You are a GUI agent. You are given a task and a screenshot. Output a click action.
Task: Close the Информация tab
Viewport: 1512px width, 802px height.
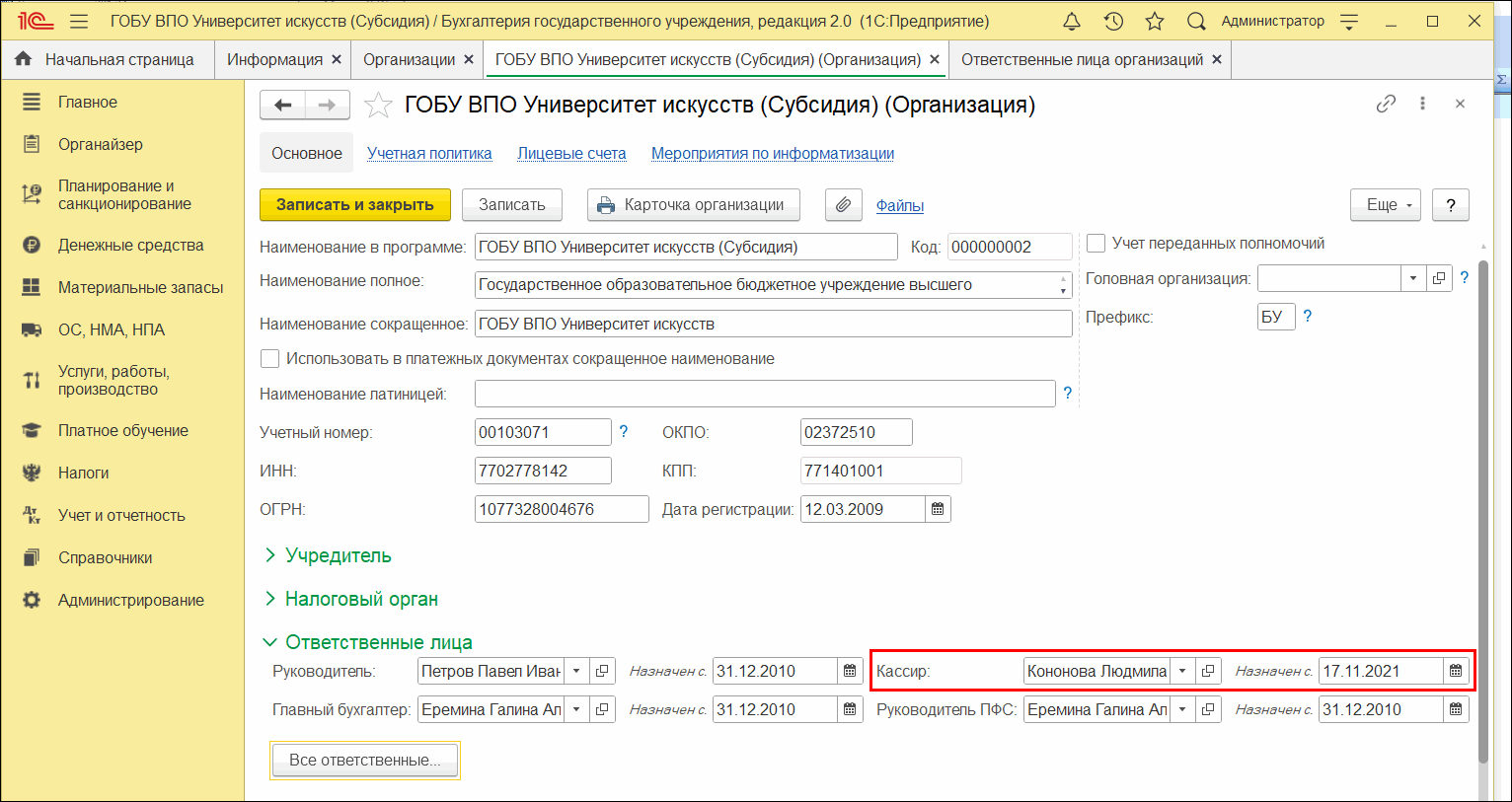pyautogui.click(x=336, y=59)
